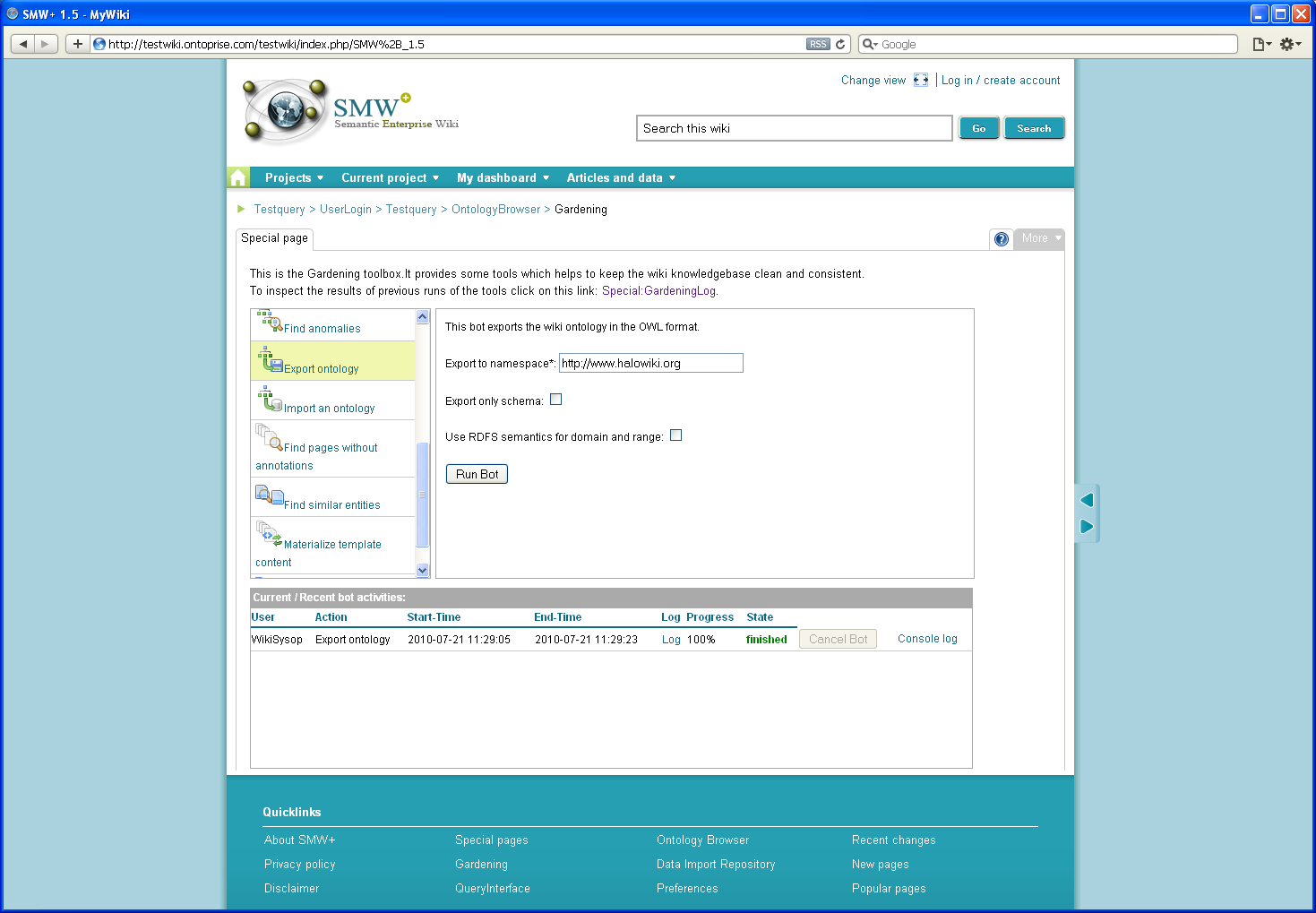Click the browser reload icon
This screenshot has height=913, width=1316.
(x=840, y=44)
